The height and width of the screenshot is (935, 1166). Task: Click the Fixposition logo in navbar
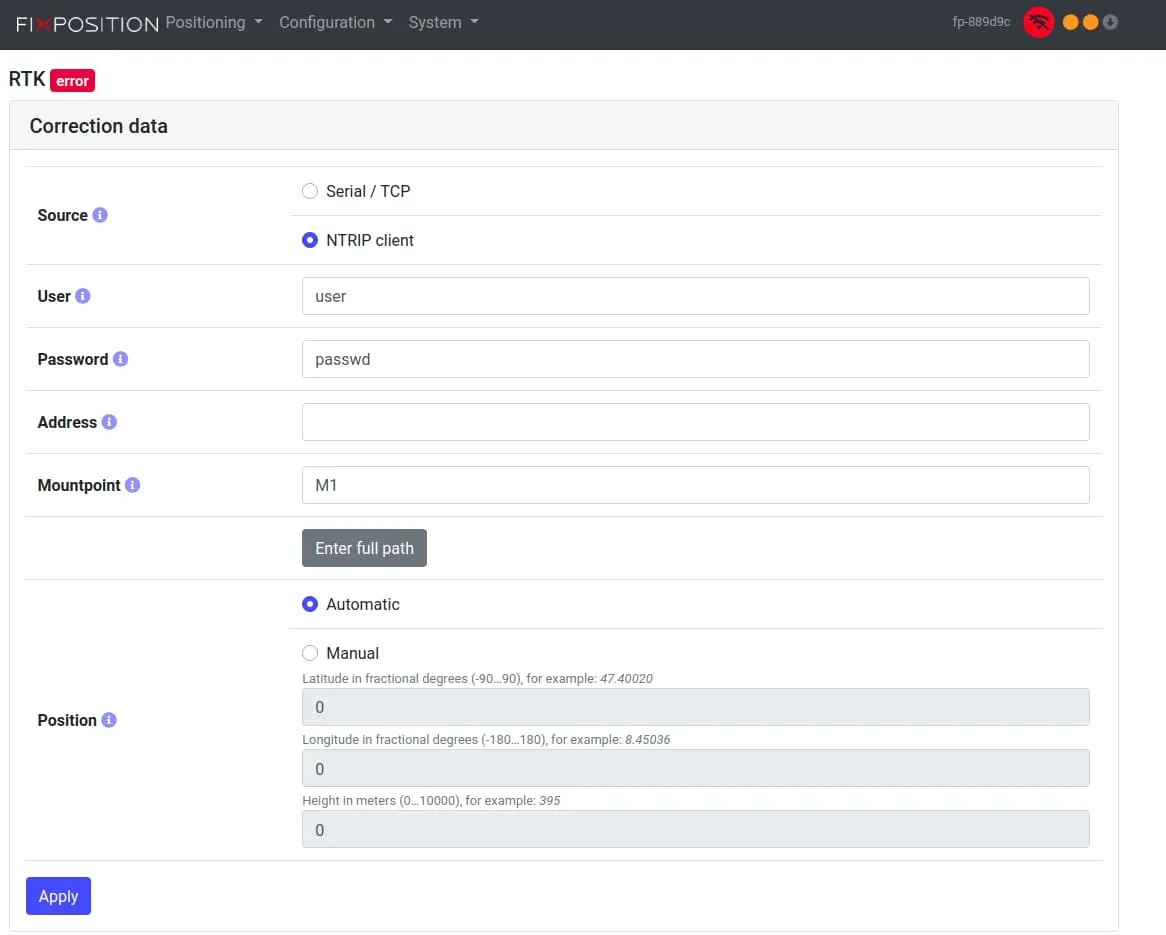coord(87,23)
